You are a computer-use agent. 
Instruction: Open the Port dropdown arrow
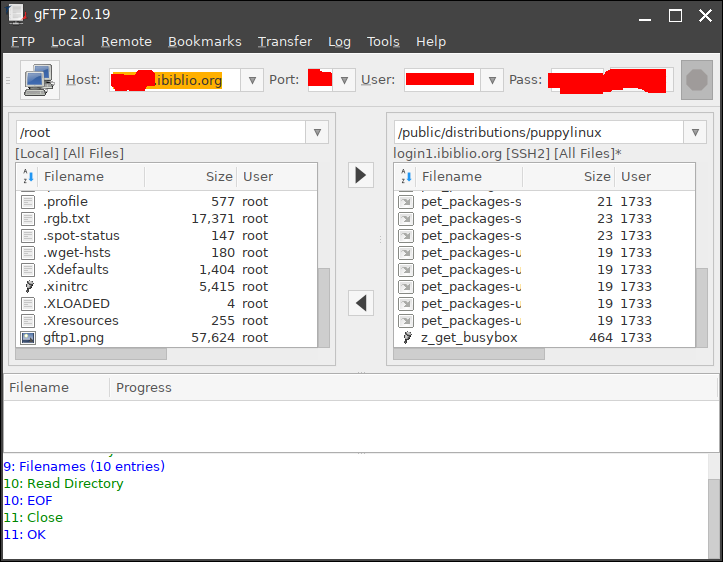[x=345, y=80]
